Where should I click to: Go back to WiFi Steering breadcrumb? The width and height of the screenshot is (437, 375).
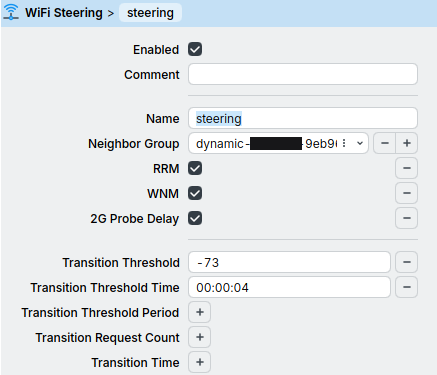pos(64,13)
